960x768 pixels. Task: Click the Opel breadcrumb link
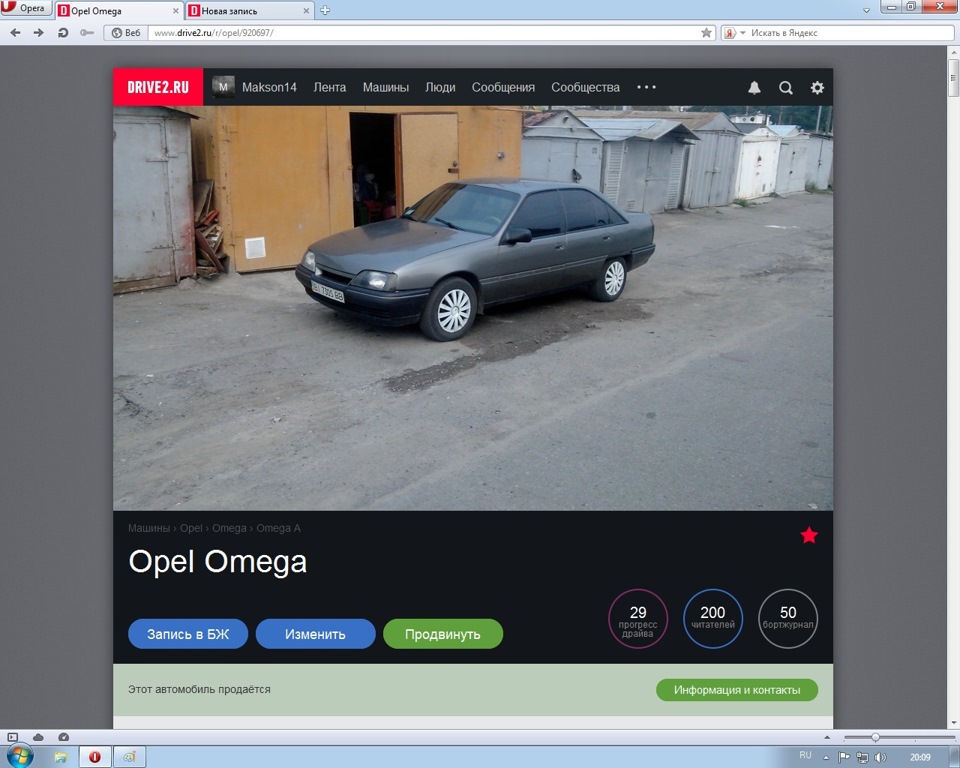191,529
